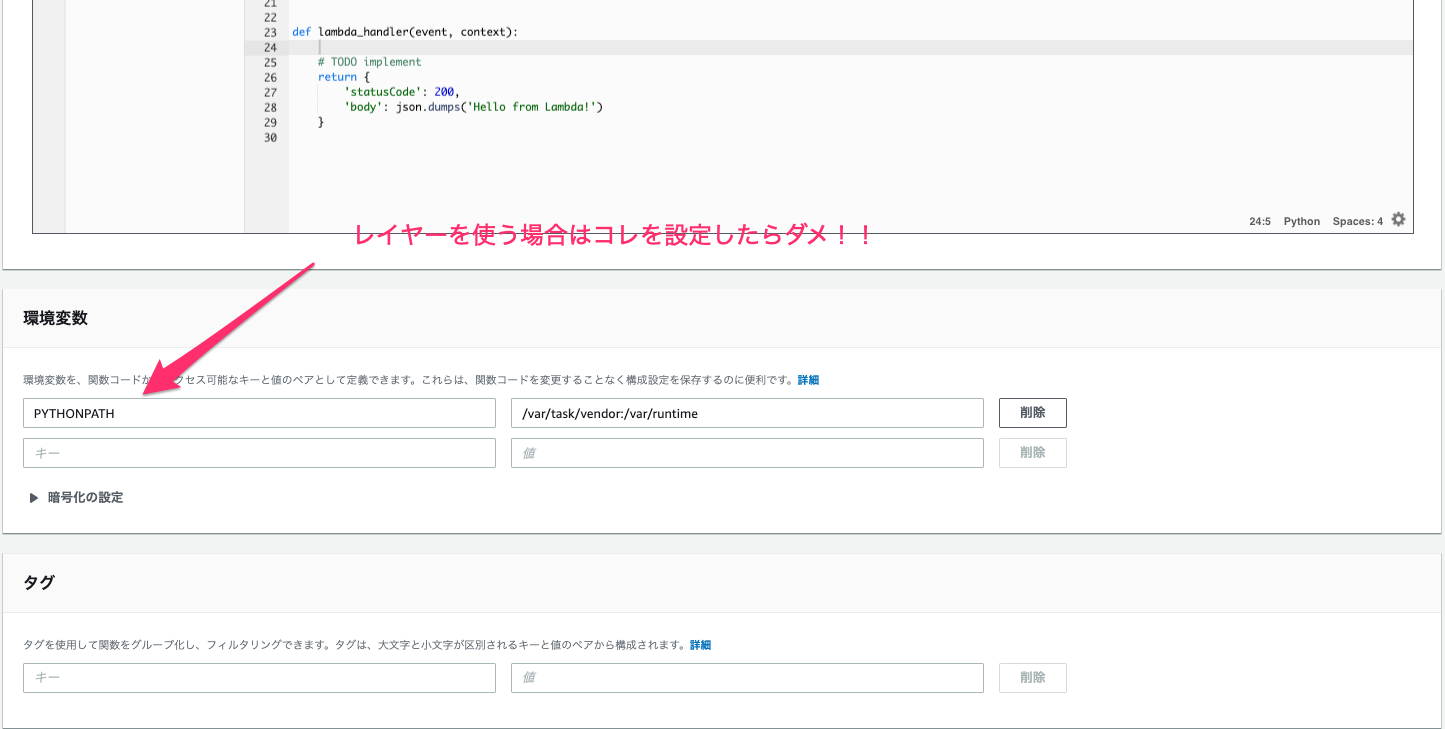
Task: Place cursor on highlighted line 24
Action: [x=700, y=47]
